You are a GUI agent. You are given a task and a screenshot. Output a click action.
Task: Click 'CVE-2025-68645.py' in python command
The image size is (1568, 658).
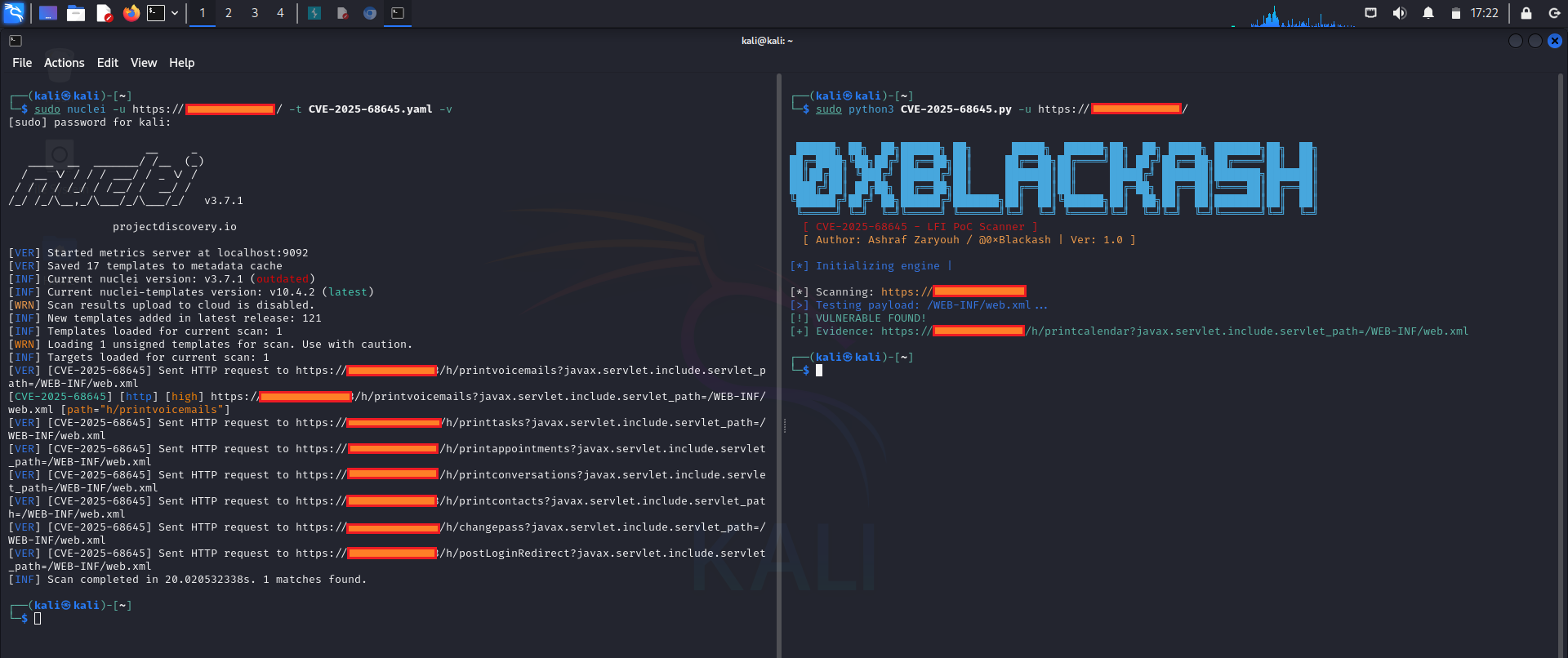[956, 109]
